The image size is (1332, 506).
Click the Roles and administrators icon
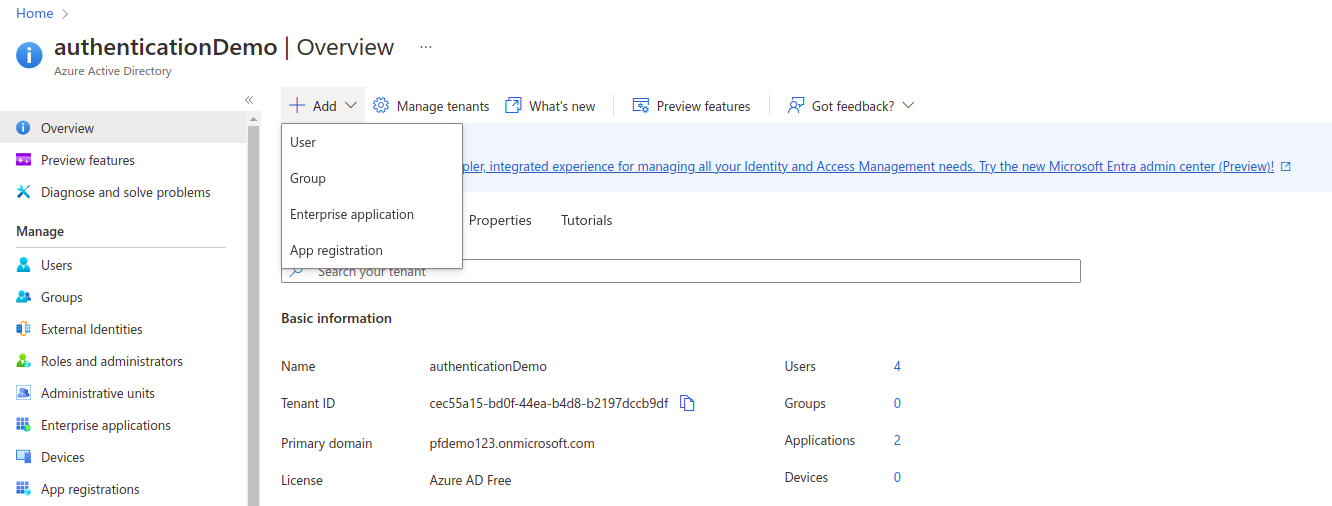(23, 361)
